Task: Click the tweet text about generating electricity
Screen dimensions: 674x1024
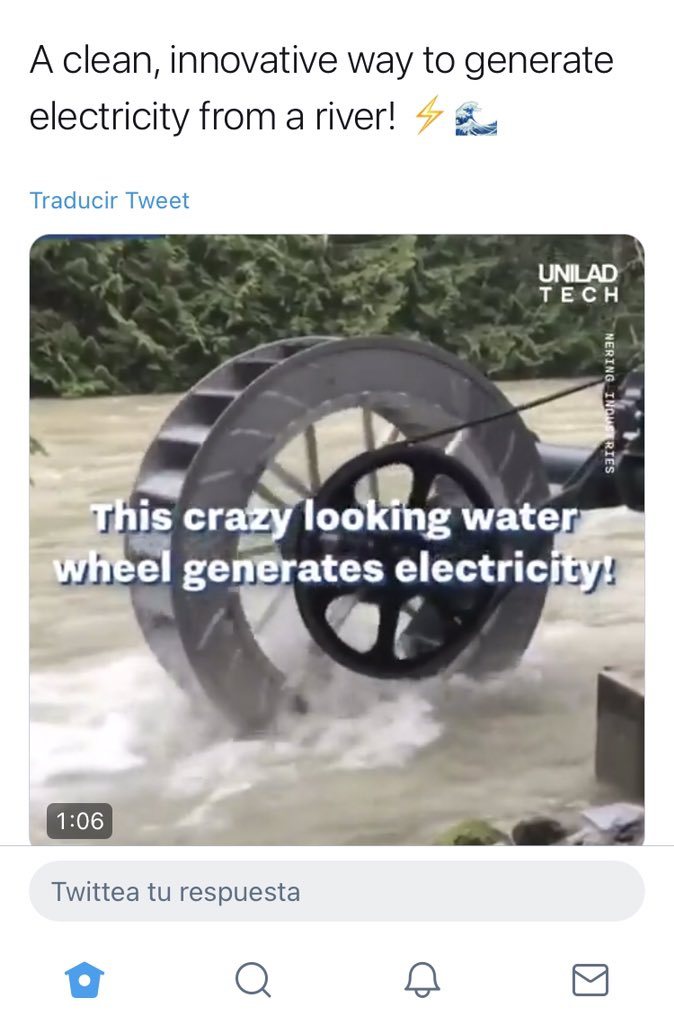Action: pyautogui.click(x=321, y=89)
